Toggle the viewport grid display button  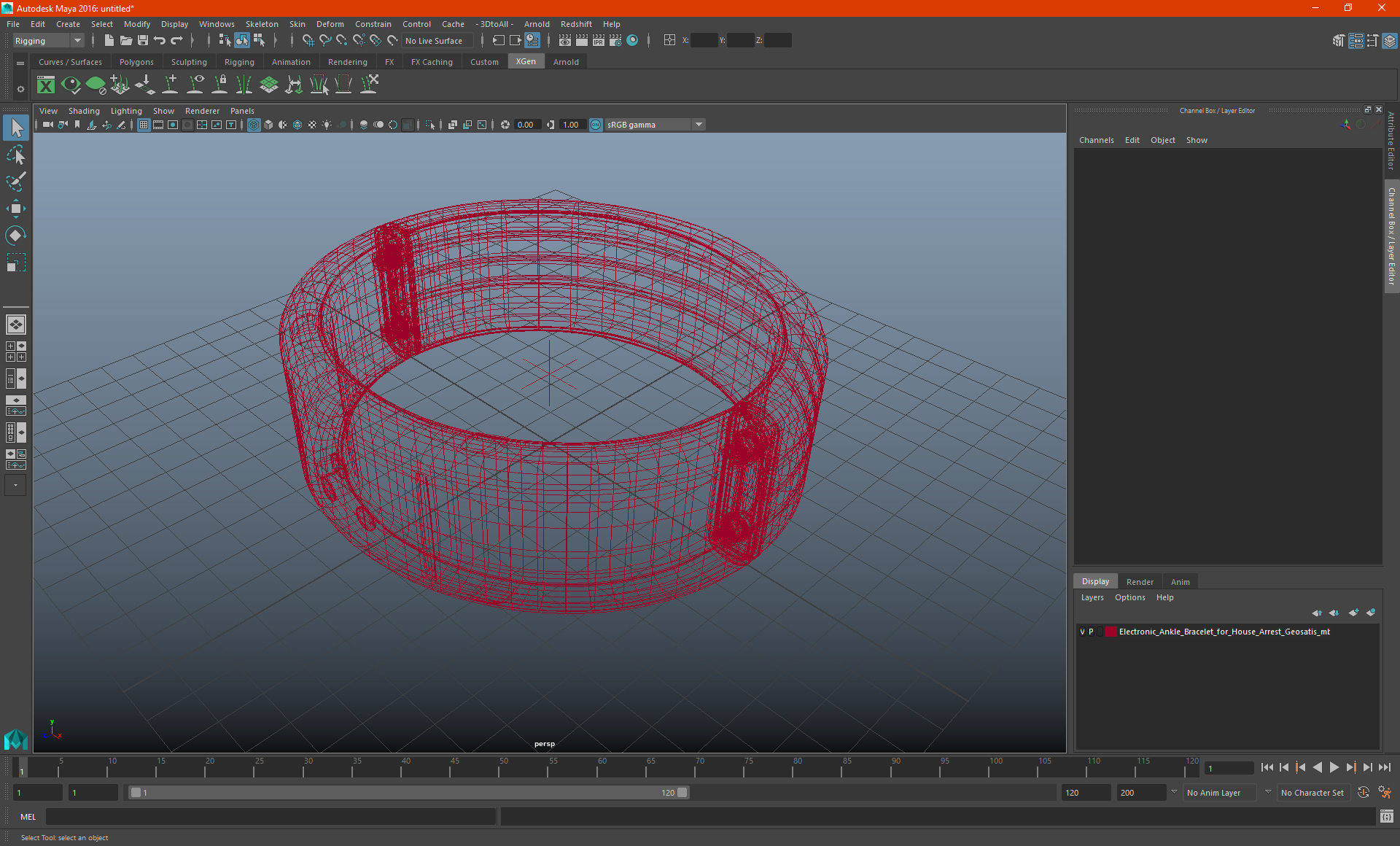click(144, 125)
